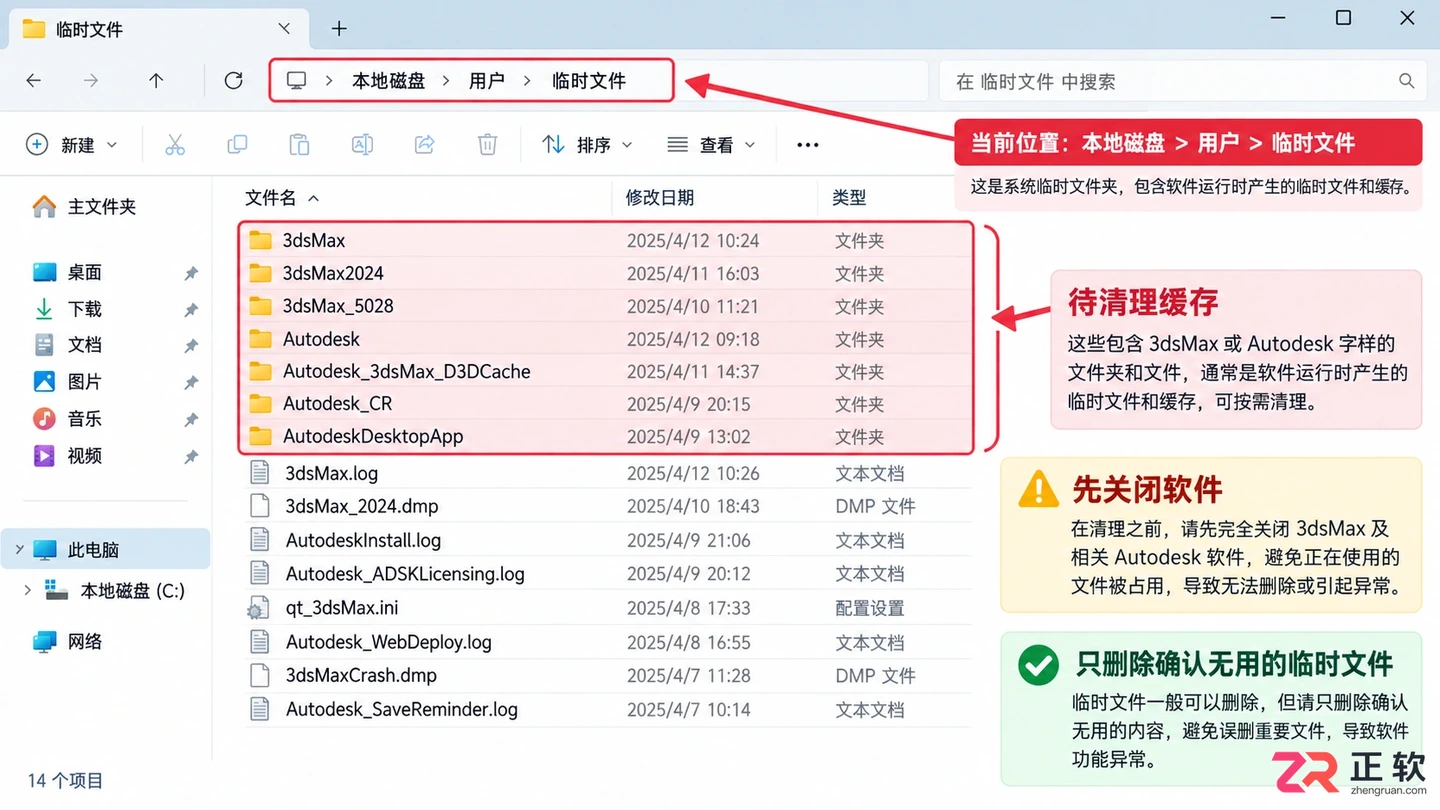Screen dimensions: 1440x810
Task: Click the Paste clipboard icon
Action: tap(299, 145)
